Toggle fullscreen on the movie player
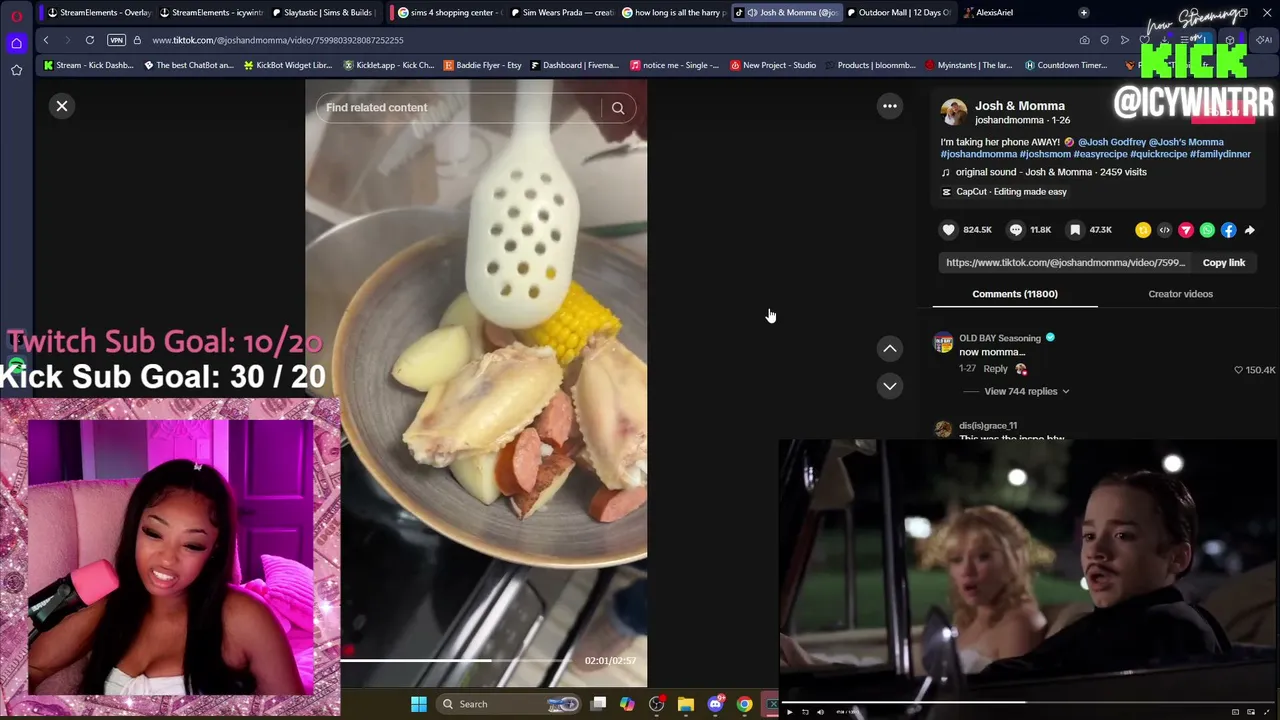 click(x=1268, y=712)
